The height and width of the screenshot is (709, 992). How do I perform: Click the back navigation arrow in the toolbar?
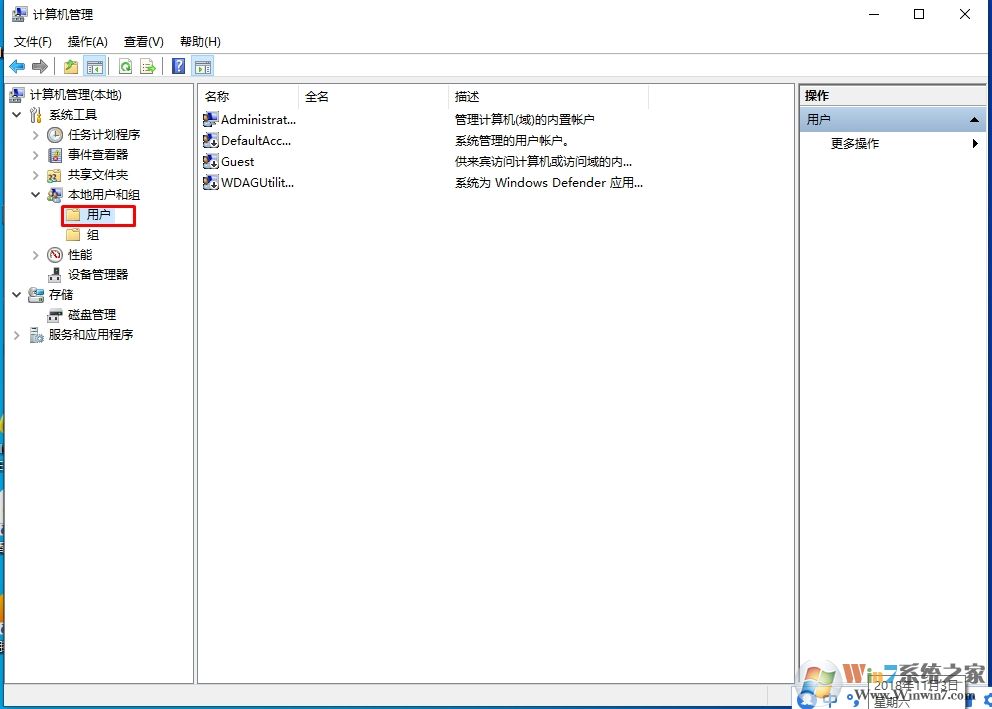(x=16, y=66)
